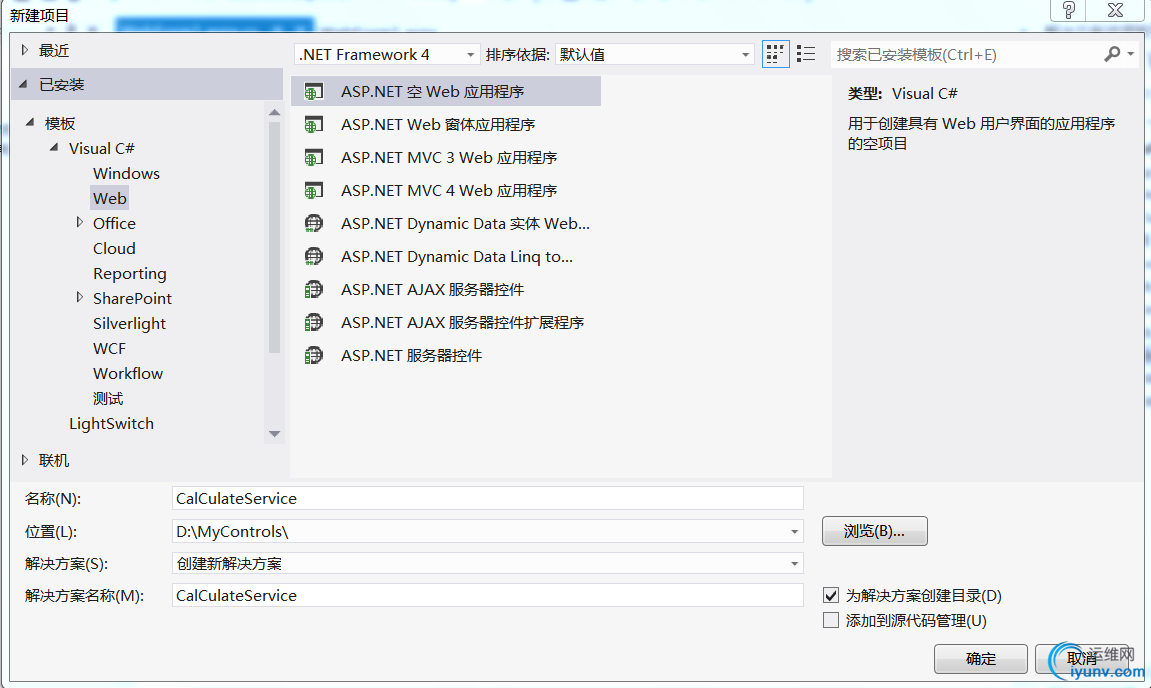1151x688 pixels.
Task: Click the AJAX 服务器控件扩展程序 template icon
Action: [x=313, y=322]
